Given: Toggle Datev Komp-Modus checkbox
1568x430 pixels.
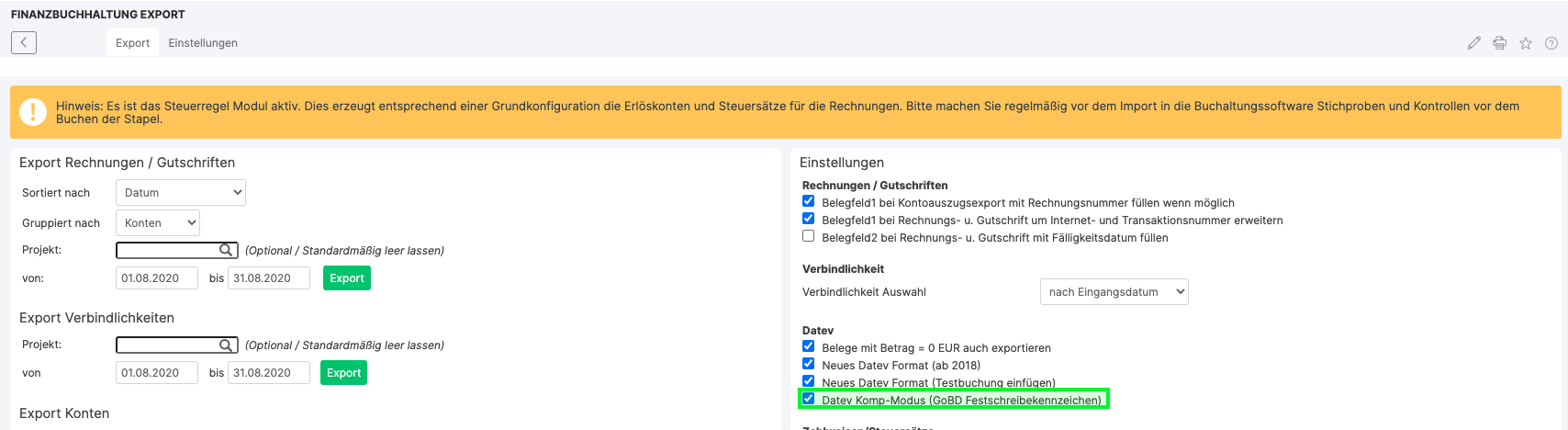Looking at the screenshot, I should (808, 399).
